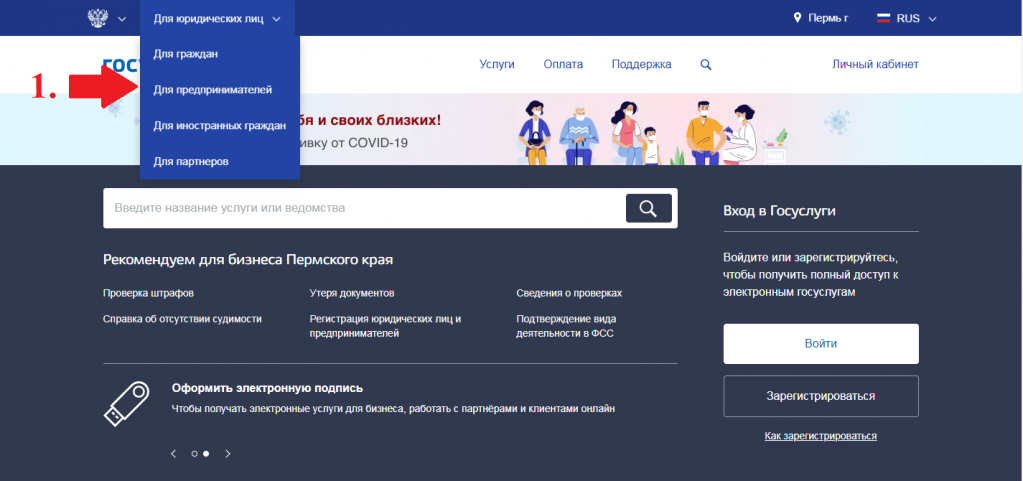
Task: Click 'Рекомендуем для бизнеса Пермского края' heading
Action: [x=248, y=260]
